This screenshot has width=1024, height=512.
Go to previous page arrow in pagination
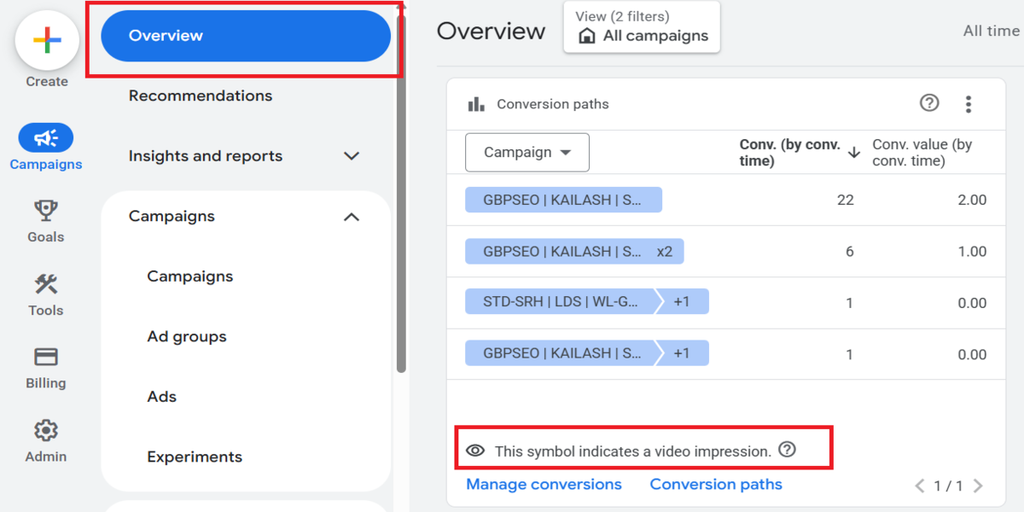(920, 485)
